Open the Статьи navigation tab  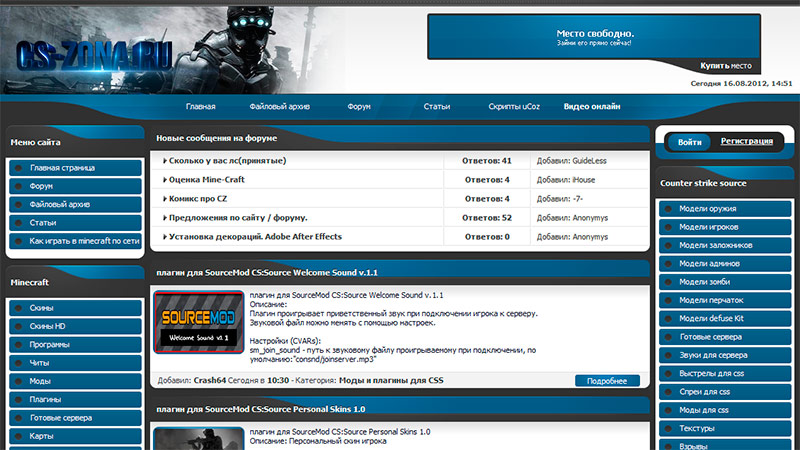click(437, 107)
